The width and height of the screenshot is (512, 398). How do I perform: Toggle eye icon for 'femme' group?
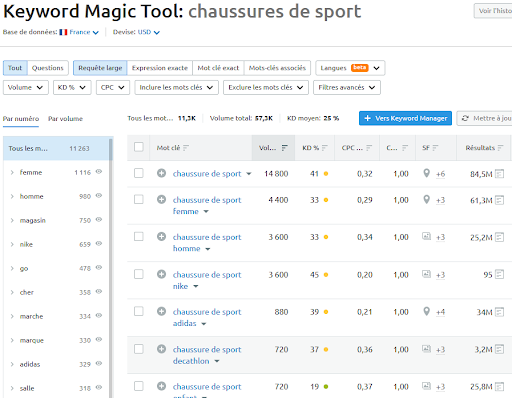(x=99, y=172)
